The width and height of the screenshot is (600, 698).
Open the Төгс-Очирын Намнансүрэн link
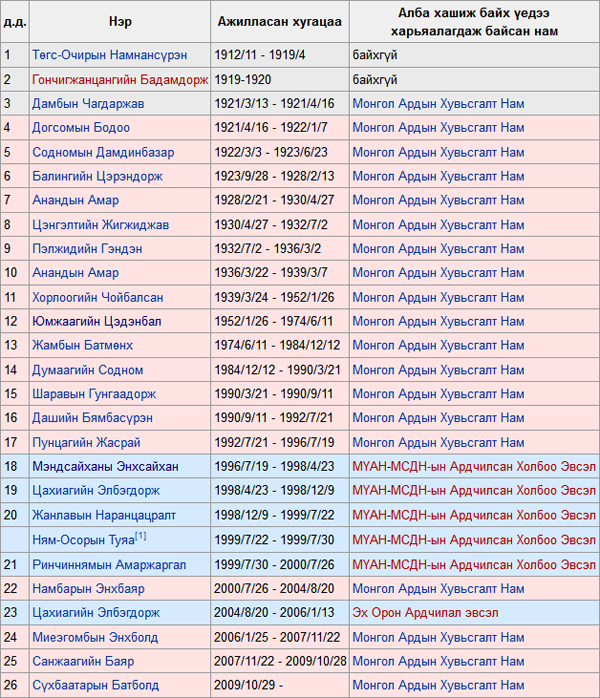point(109,55)
